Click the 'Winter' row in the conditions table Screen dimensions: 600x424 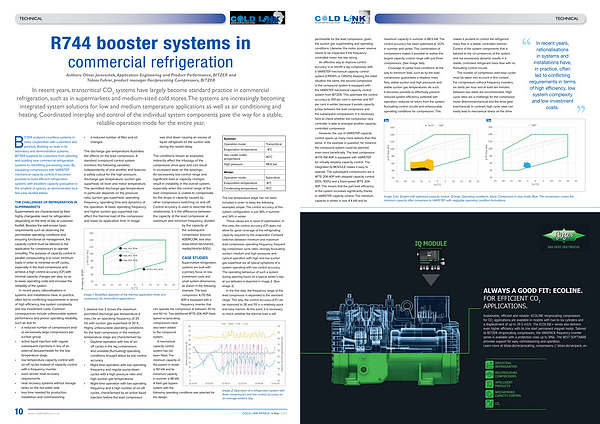pyautogui.click(x=254, y=172)
